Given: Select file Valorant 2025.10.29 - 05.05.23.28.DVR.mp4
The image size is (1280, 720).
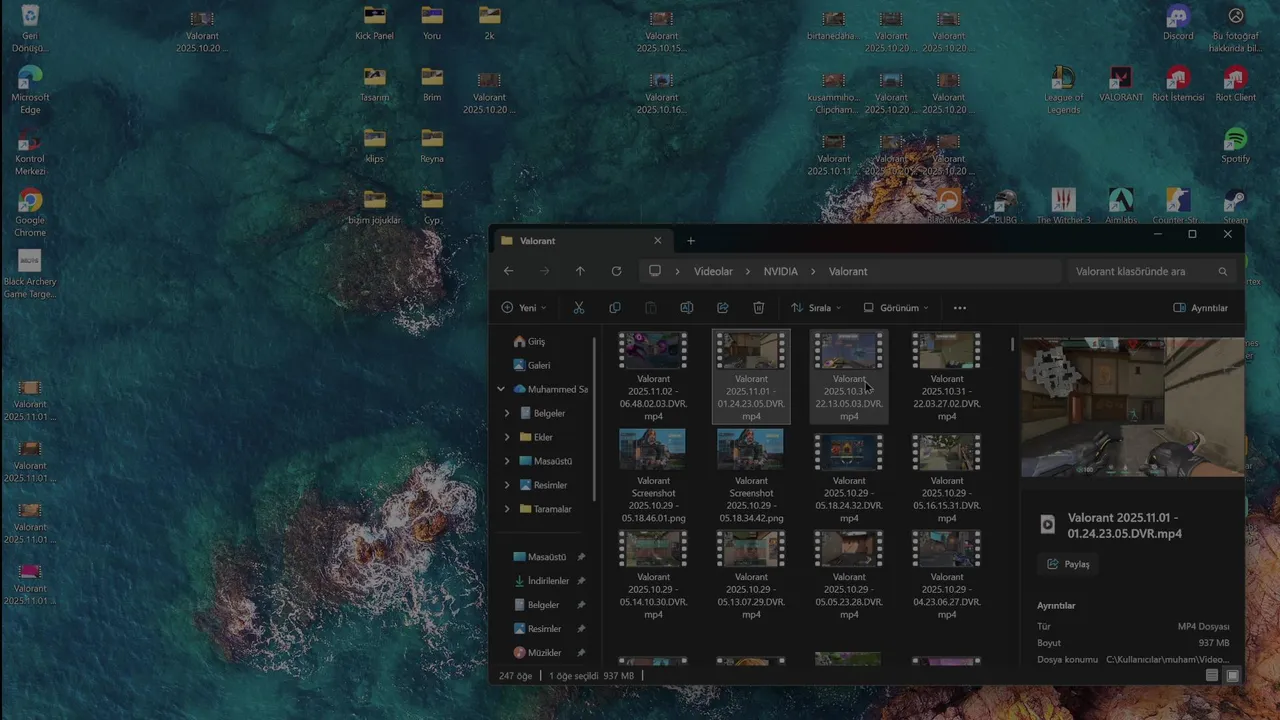Looking at the screenshot, I should pos(849,575).
